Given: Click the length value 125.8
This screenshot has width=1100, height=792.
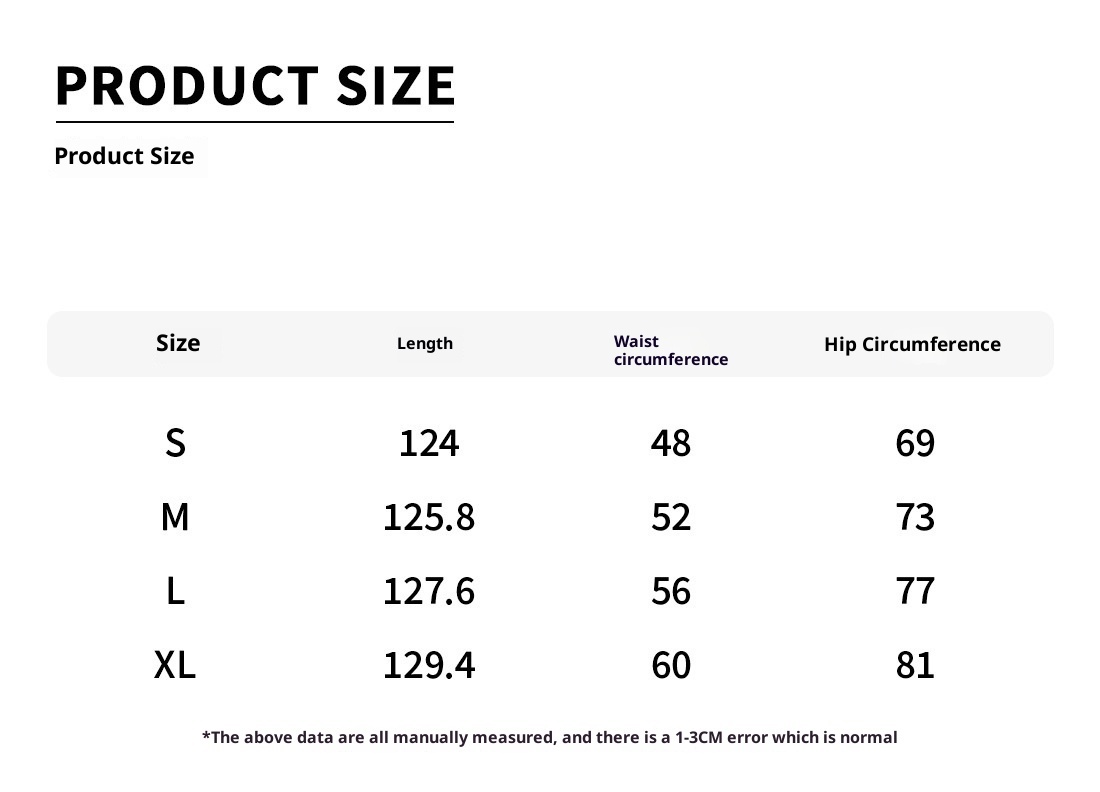Looking at the screenshot, I should (x=429, y=517).
